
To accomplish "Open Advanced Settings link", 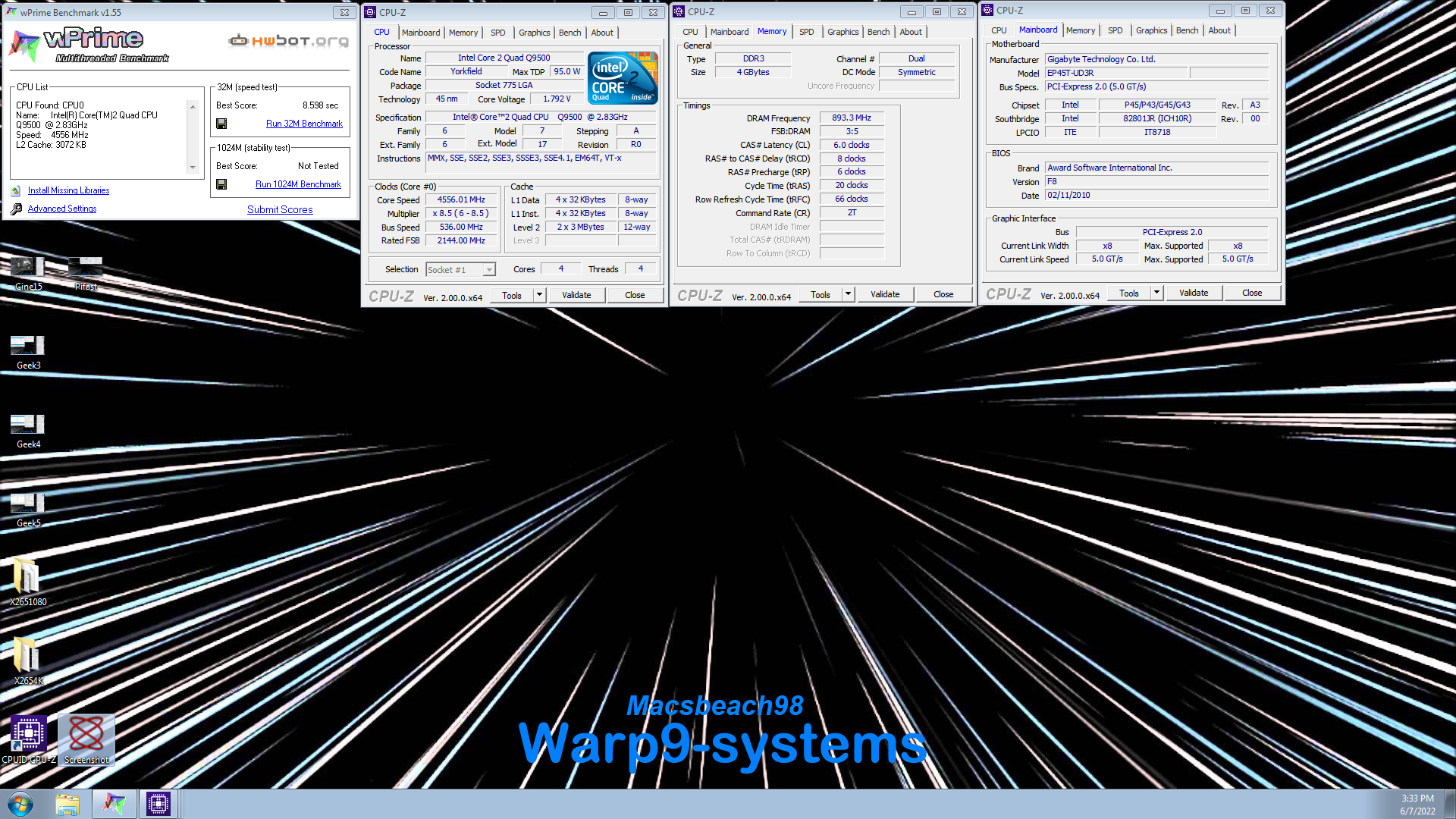I will (x=62, y=209).
